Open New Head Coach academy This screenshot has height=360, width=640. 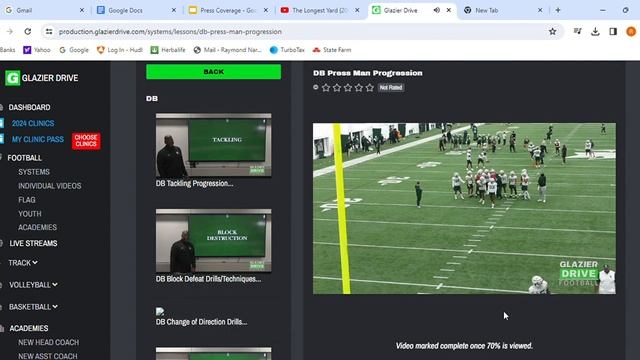[x=48, y=342]
